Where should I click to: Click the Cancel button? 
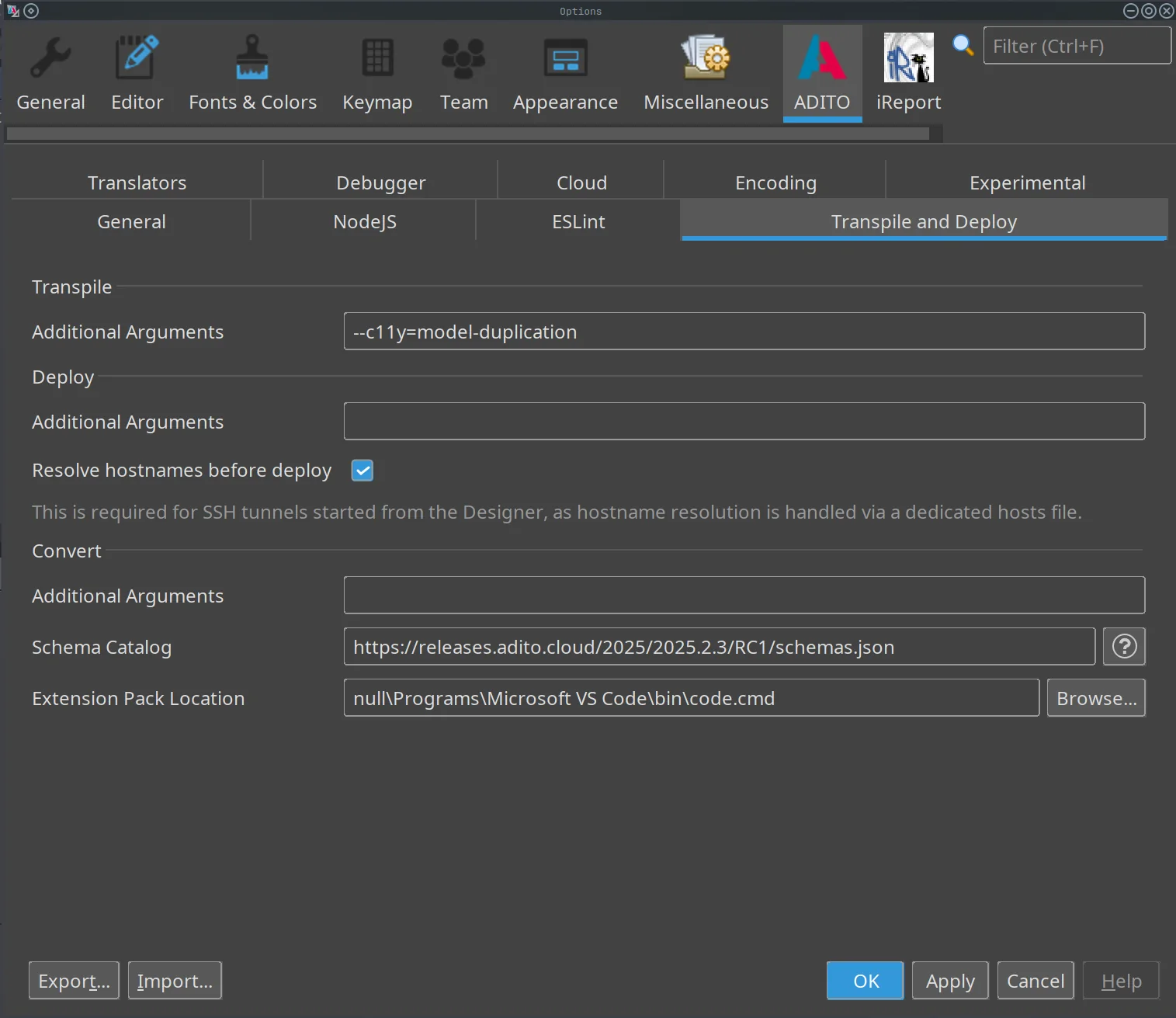pos(1036,981)
